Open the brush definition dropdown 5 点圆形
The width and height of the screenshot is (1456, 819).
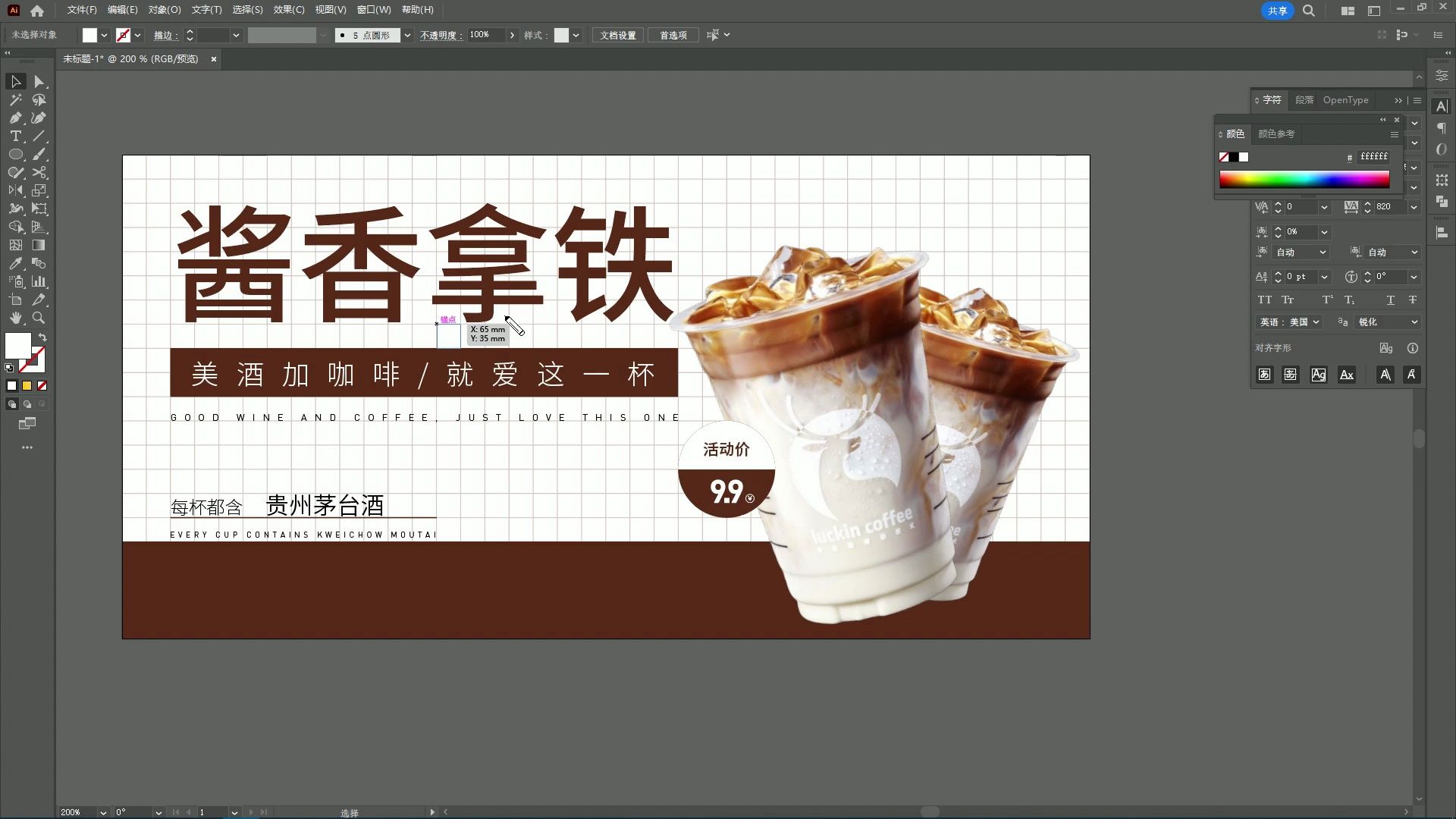(407, 35)
